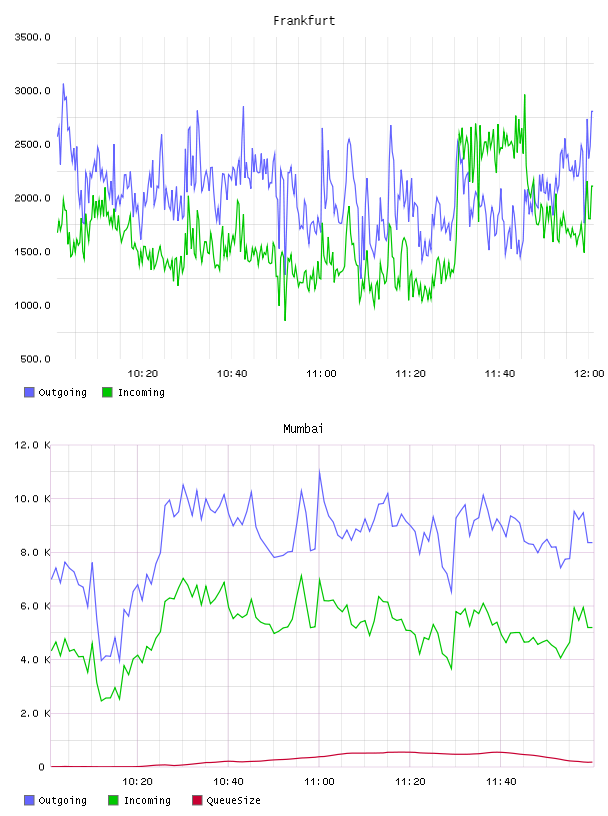
Task: Click the Frankfurt Incoming peak near 3000 around 11:45
Action: (x=524, y=95)
